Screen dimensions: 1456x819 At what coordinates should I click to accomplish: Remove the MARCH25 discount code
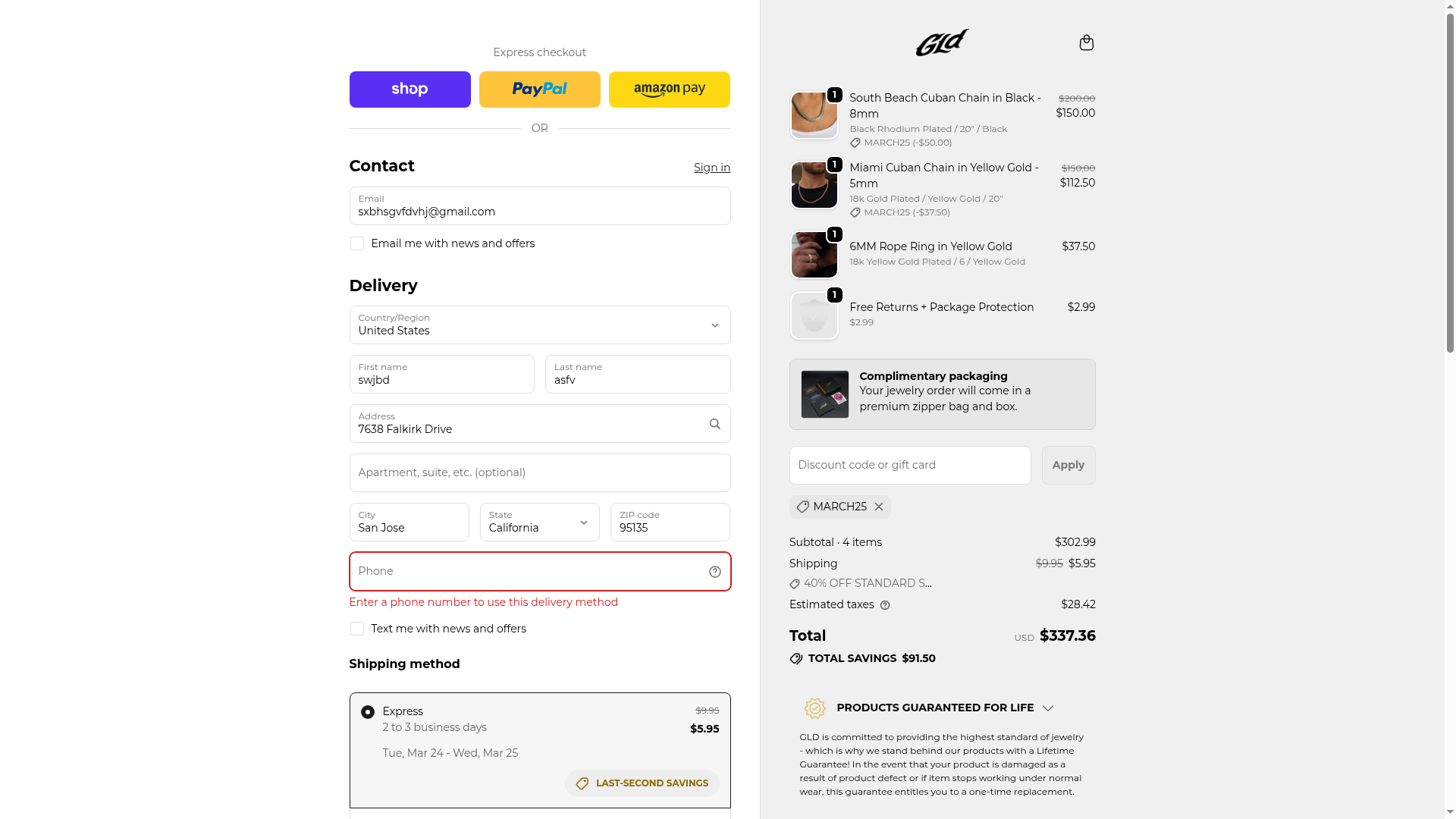[x=879, y=507]
